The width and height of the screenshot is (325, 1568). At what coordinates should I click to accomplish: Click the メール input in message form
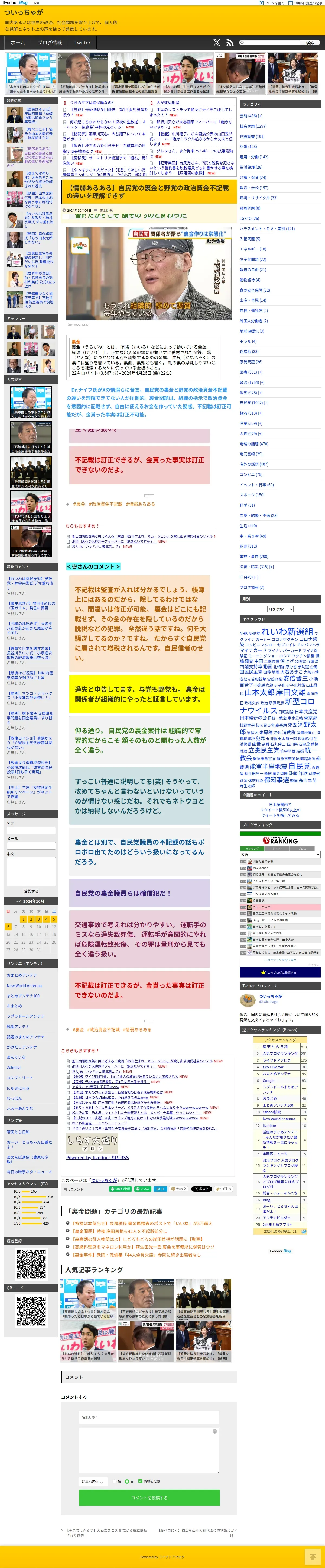[32, 846]
